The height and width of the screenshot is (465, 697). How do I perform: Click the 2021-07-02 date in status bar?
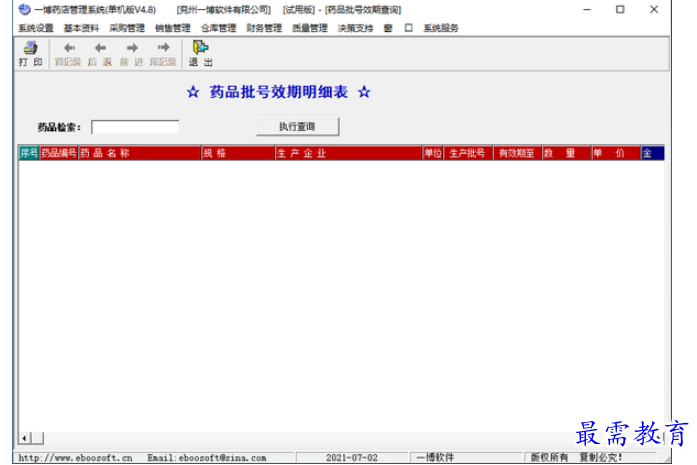pyautogui.click(x=352, y=457)
